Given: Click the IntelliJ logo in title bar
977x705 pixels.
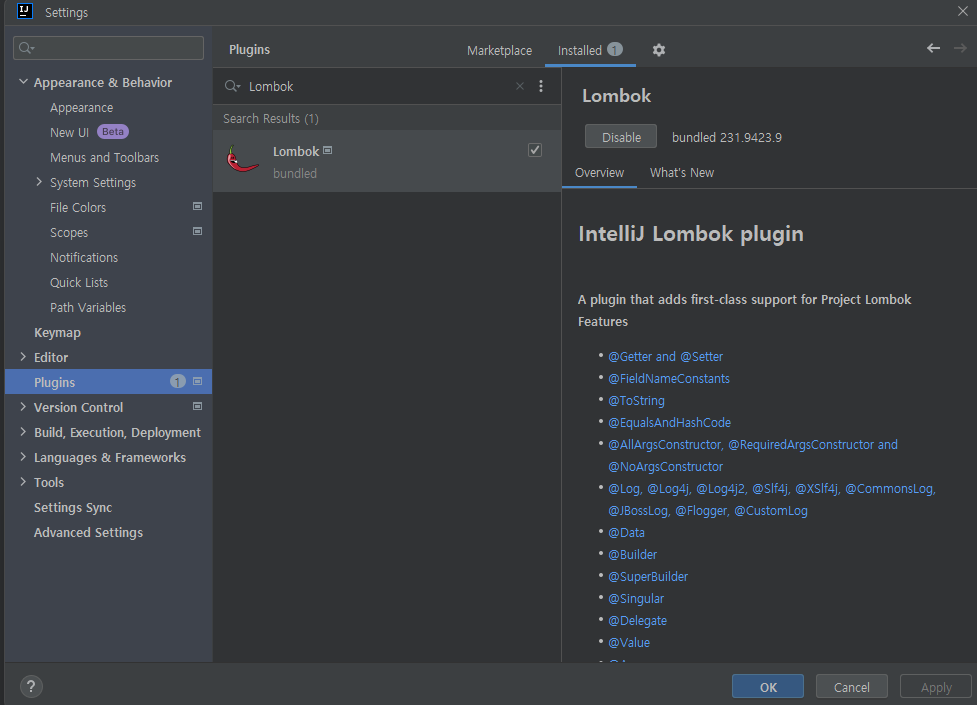Looking at the screenshot, I should point(24,11).
